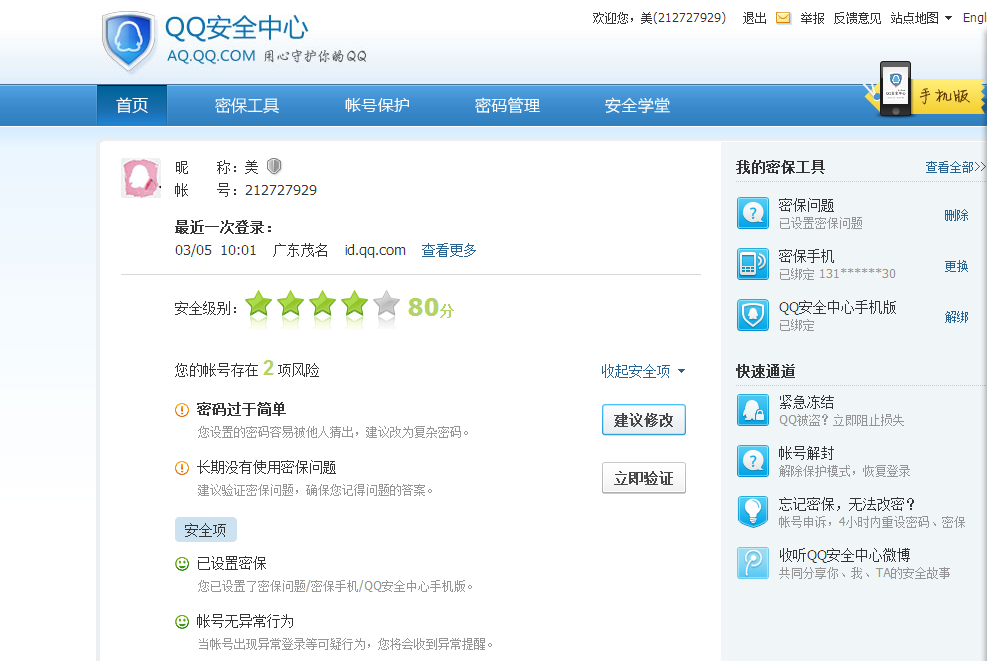
Task: Click the QQ Security Center shield logo
Action: [x=128, y=40]
